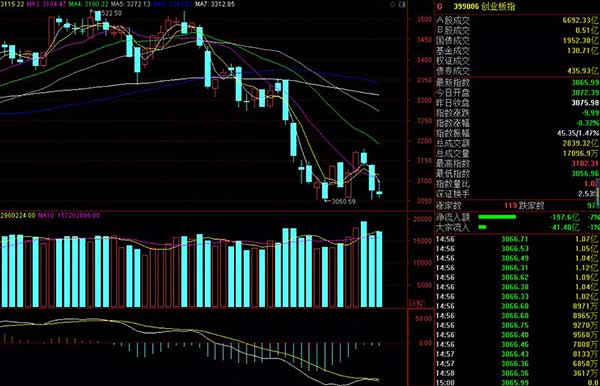Click the 最新指数 value row
The width and height of the screenshot is (600, 386).
pos(518,82)
